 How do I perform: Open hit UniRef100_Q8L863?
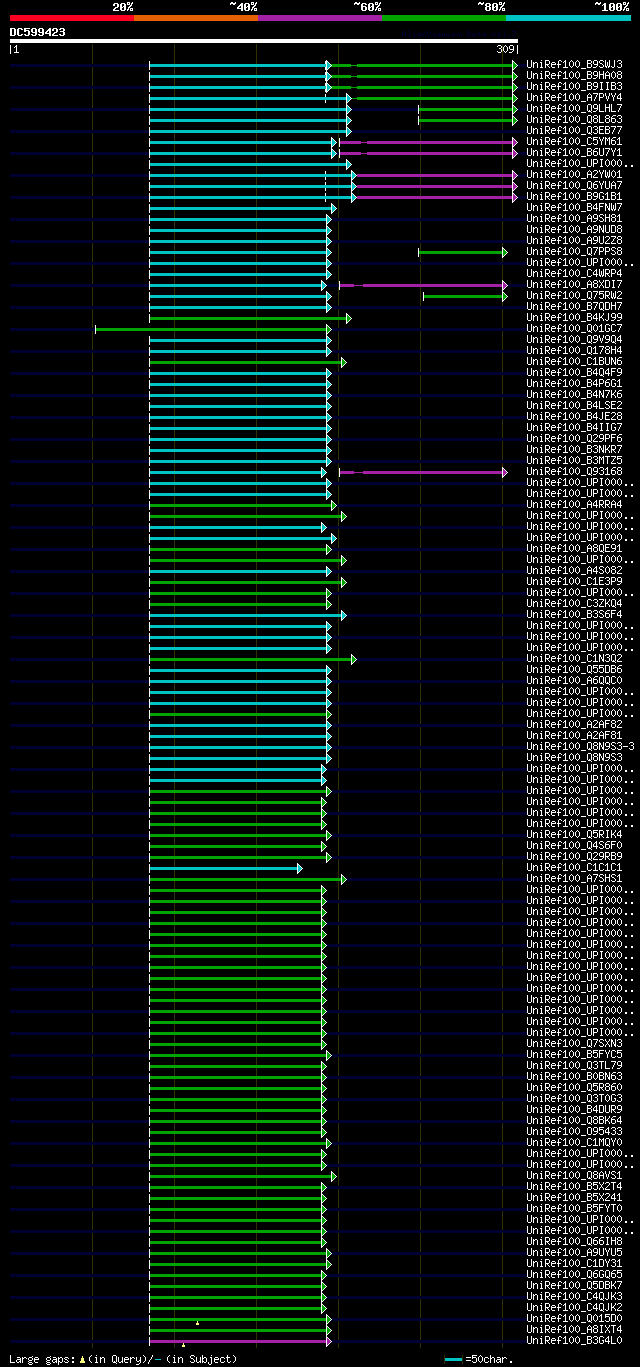574,119
